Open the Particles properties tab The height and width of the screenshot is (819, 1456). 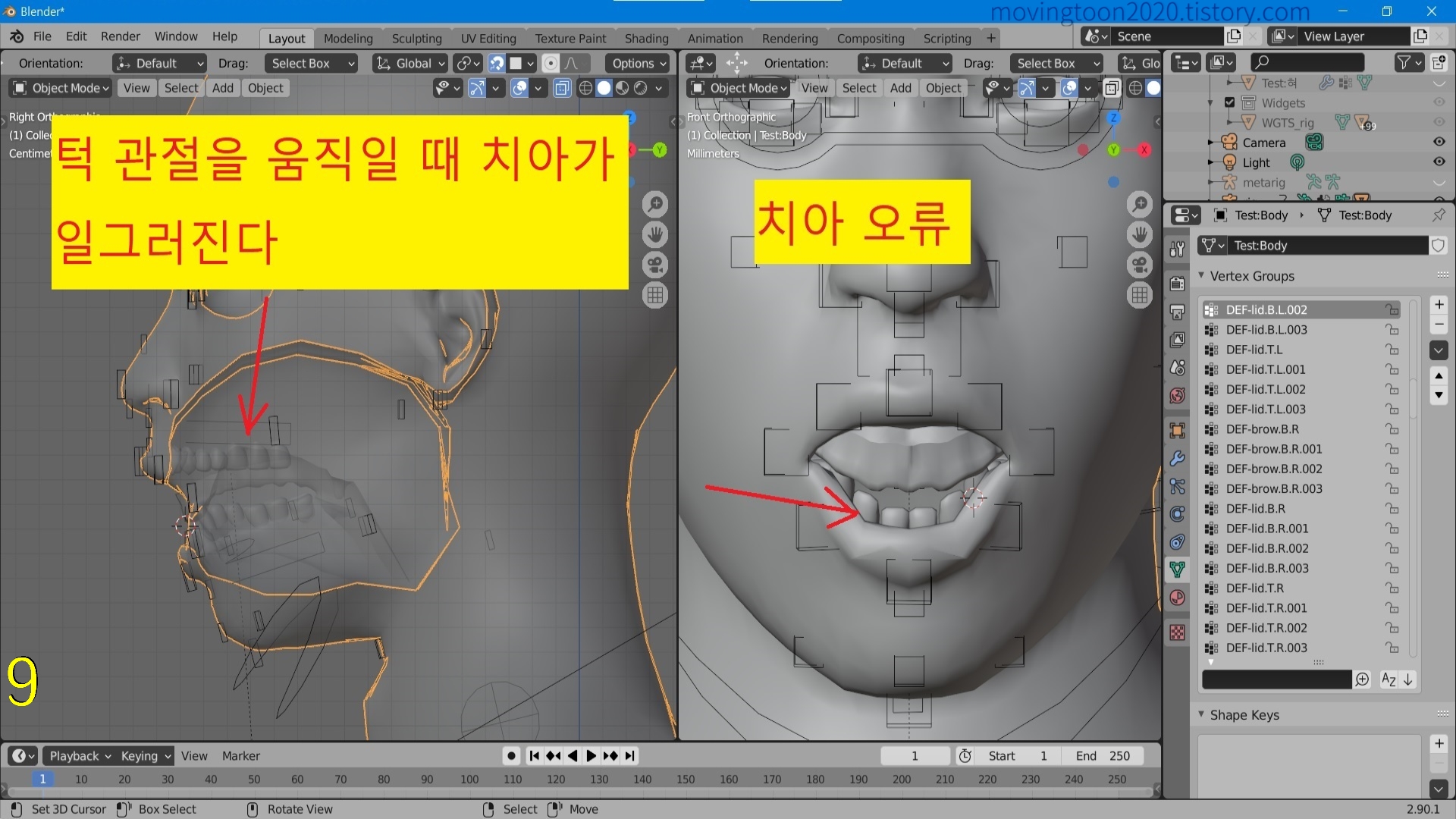1177,486
